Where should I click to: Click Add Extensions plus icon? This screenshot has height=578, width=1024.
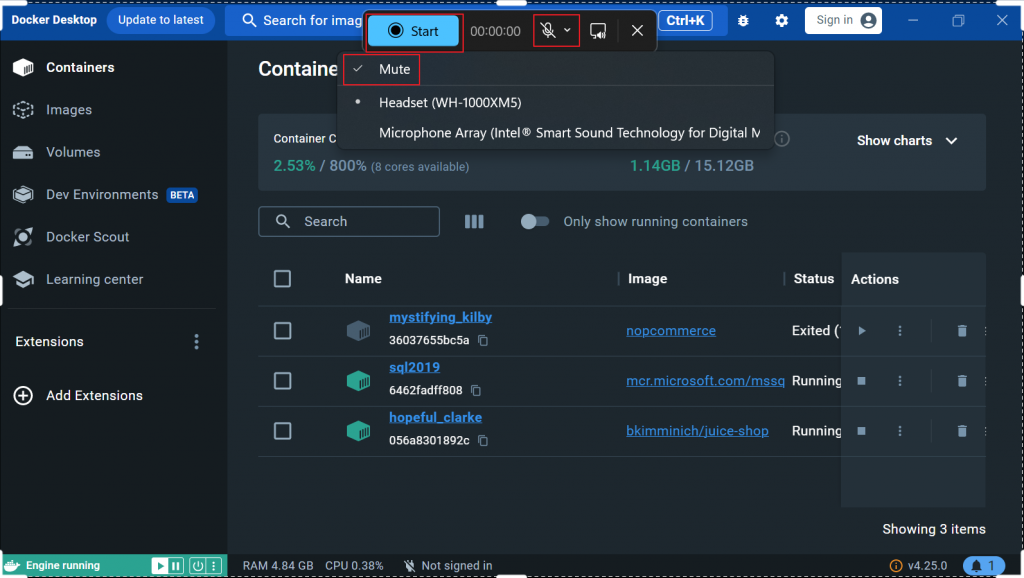point(23,396)
